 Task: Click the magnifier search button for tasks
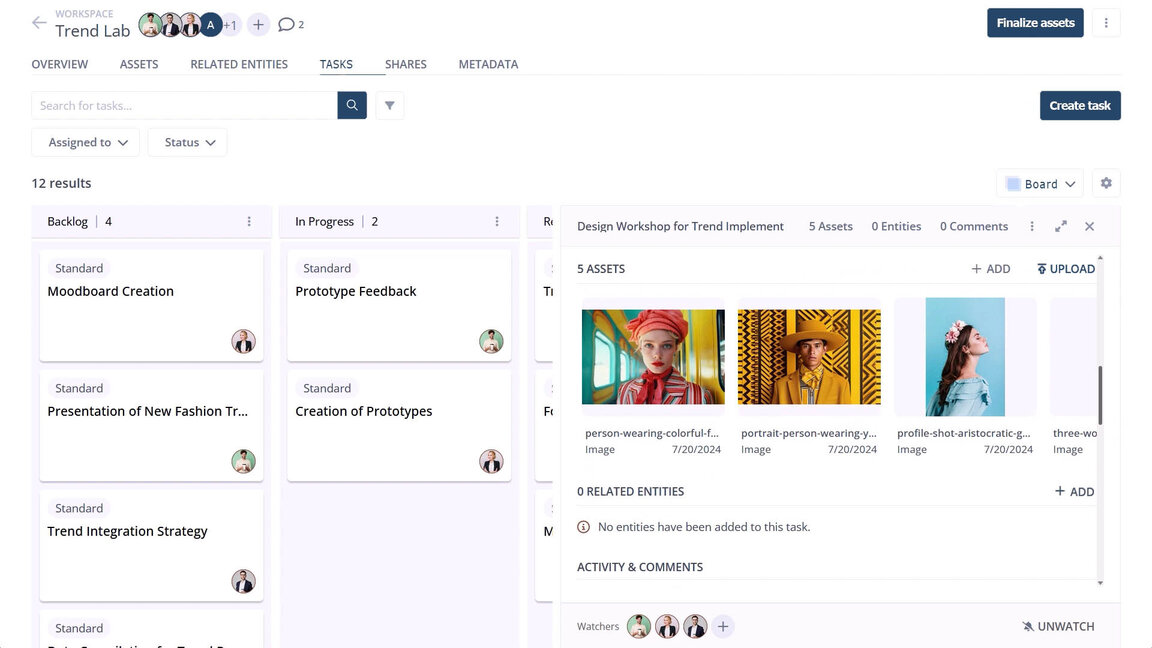tap(352, 105)
